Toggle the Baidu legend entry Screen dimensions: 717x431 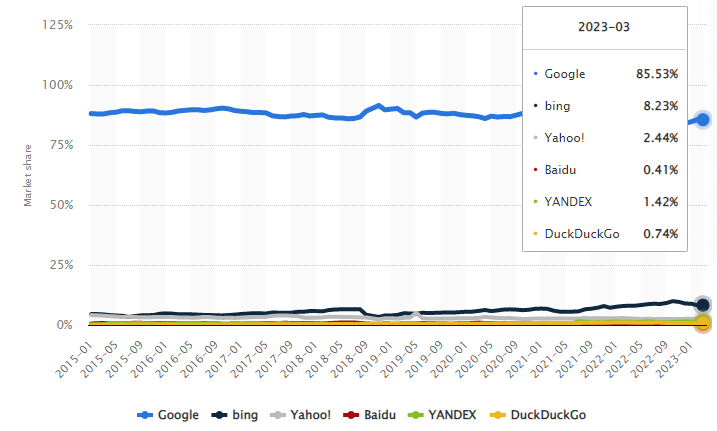[x=369, y=415]
